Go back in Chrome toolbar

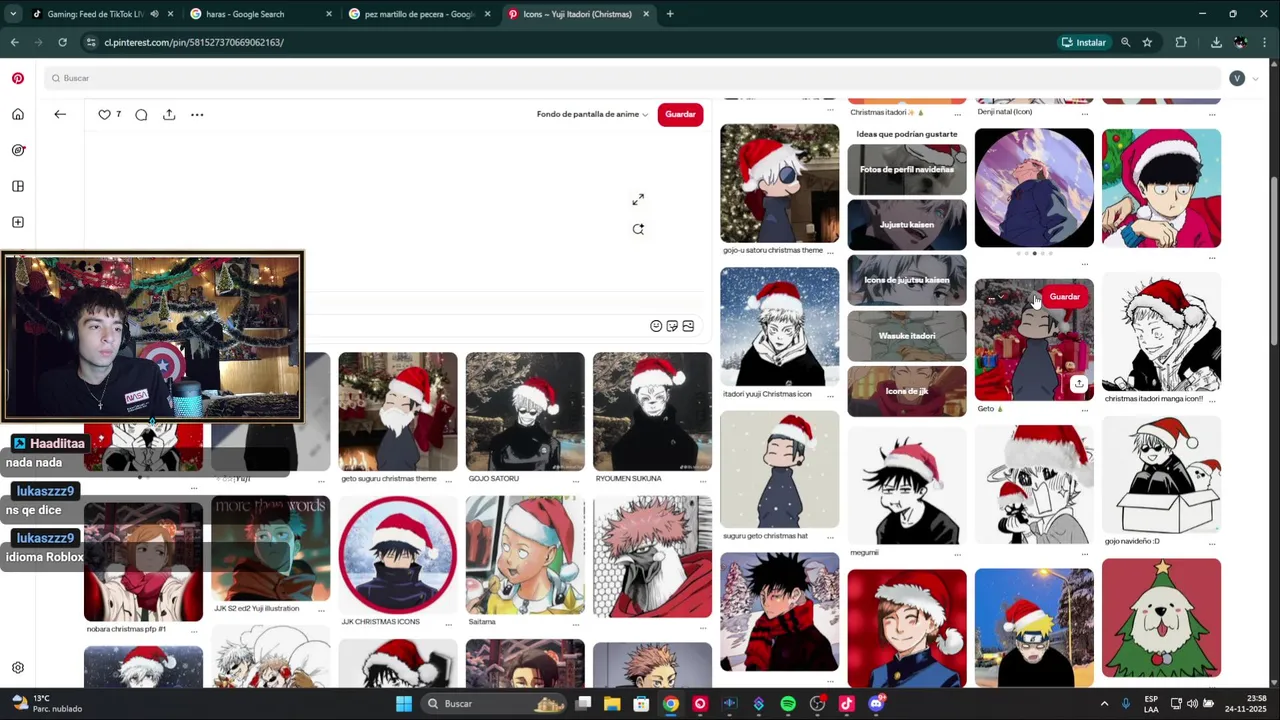tap(14, 42)
